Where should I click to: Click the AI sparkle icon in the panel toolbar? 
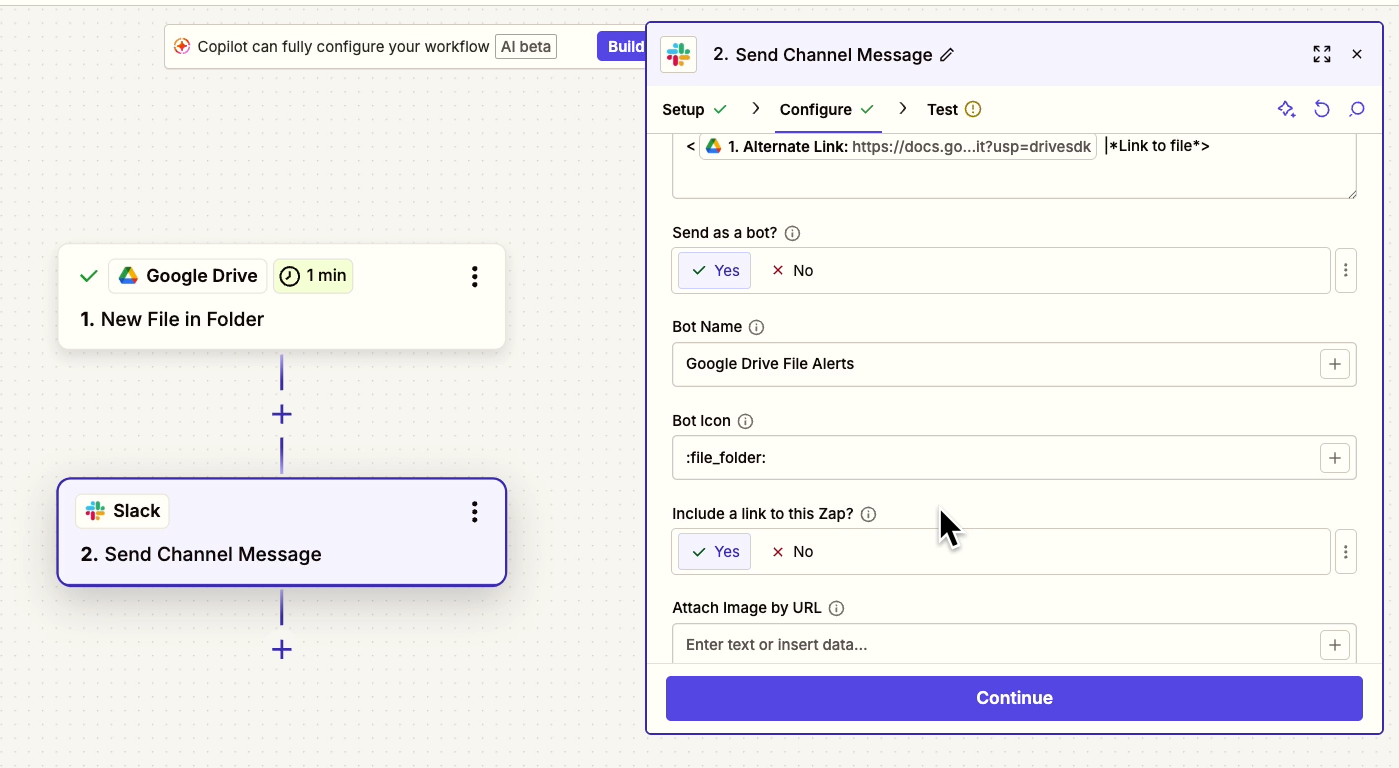click(x=1287, y=109)
